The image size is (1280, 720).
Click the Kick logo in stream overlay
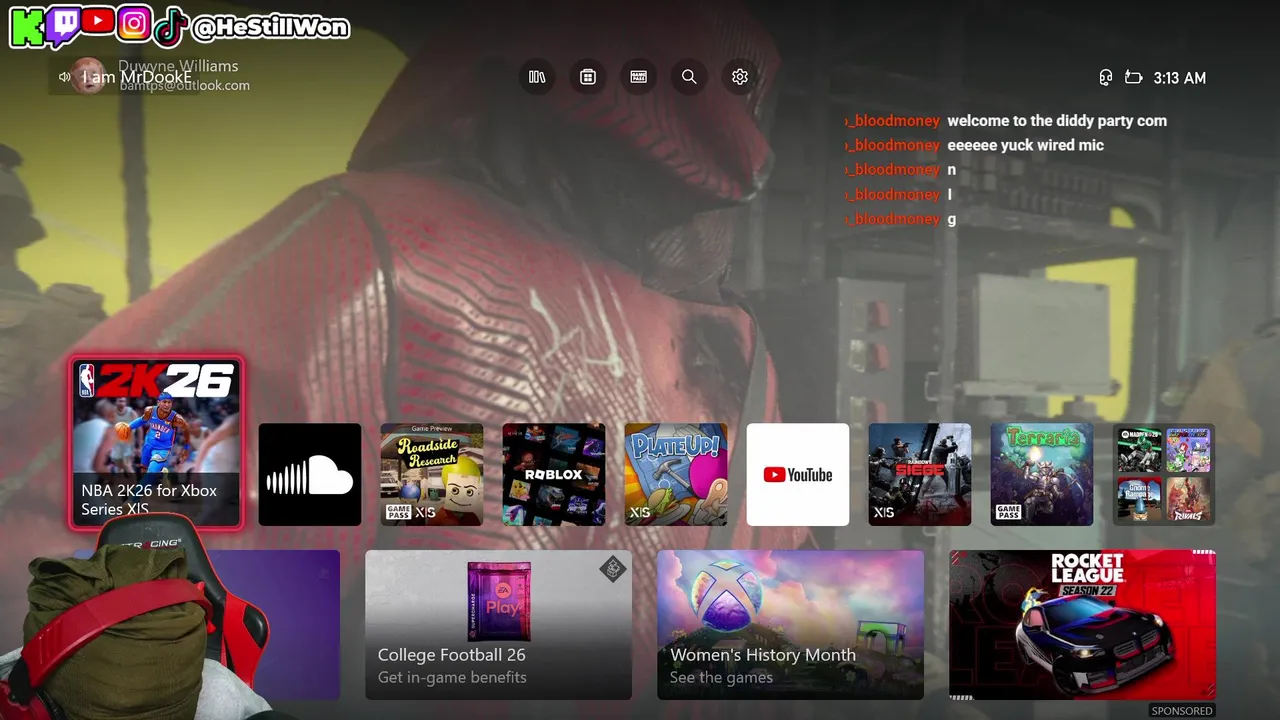tap(27, 27)
